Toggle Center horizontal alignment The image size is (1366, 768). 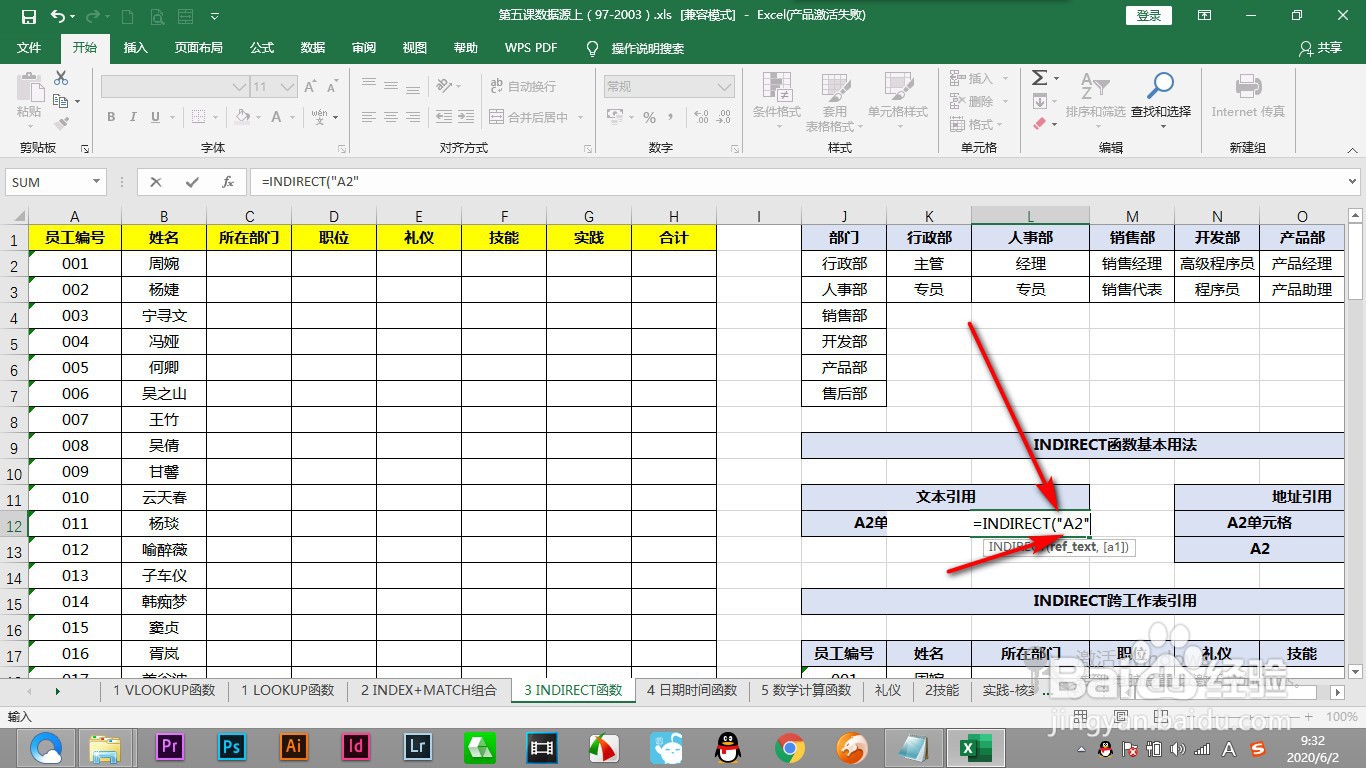pyautogui.click(x=391, y=117)
